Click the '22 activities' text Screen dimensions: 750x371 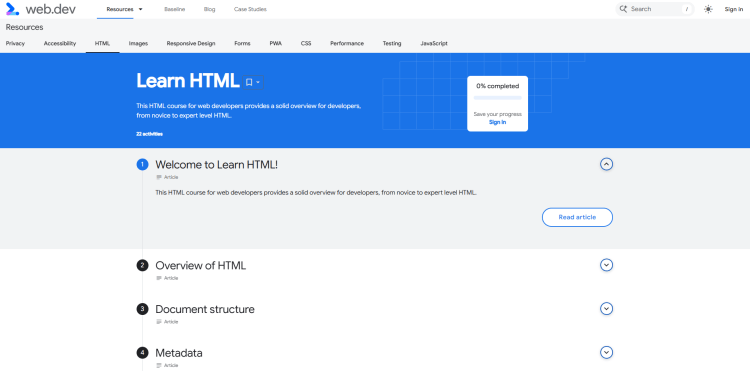(149, 134)
